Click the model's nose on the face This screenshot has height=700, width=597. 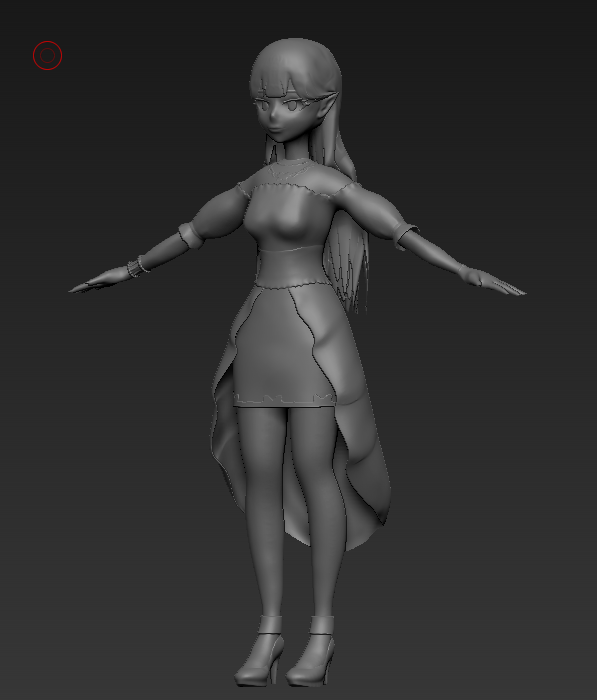pyautogui.click(x=273, y=117)
